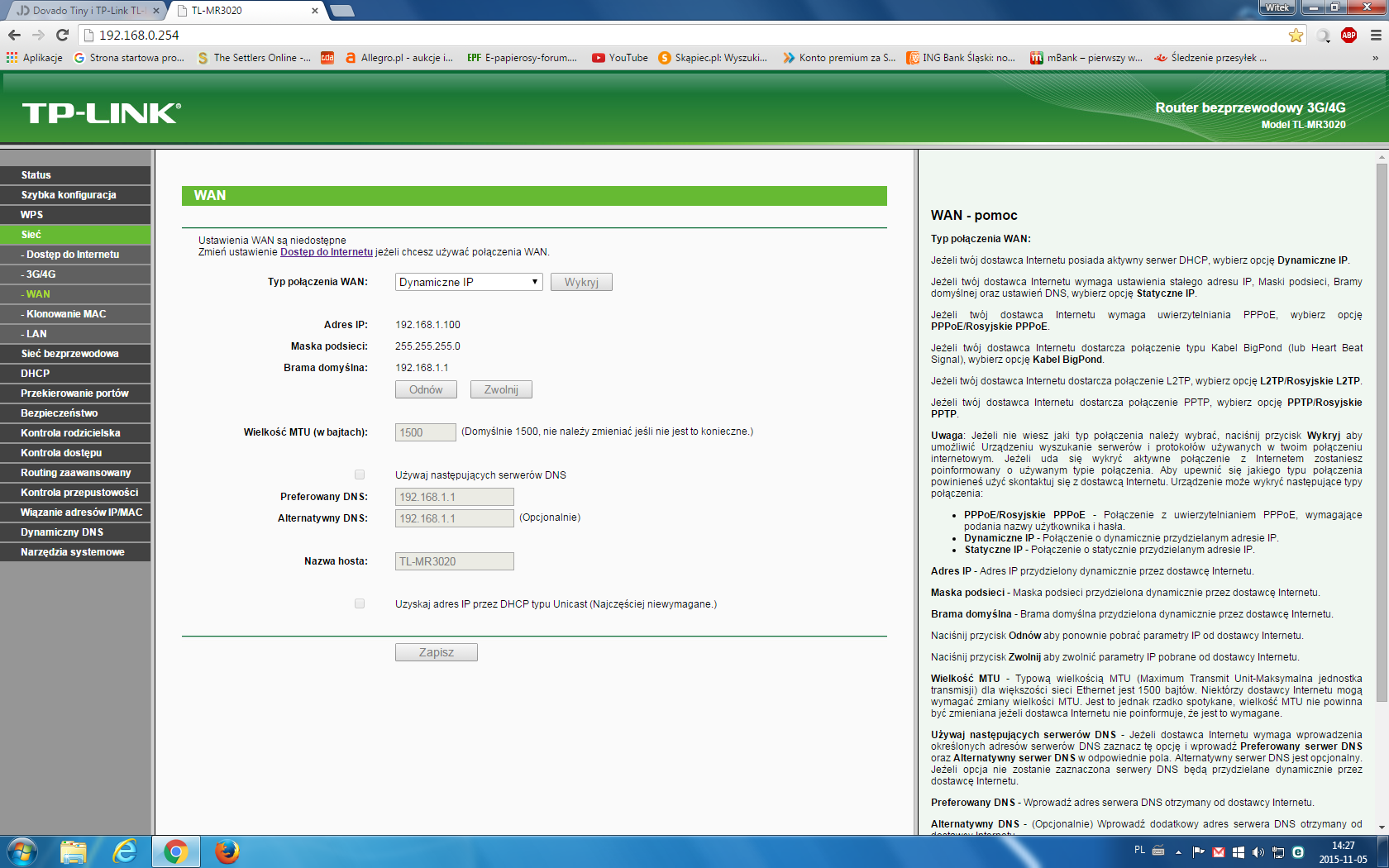Follow the 'Dostęp do Internetu' link
Image resolution: width=1389 pixels, height=868 pixels.
(x=327, y=252)
